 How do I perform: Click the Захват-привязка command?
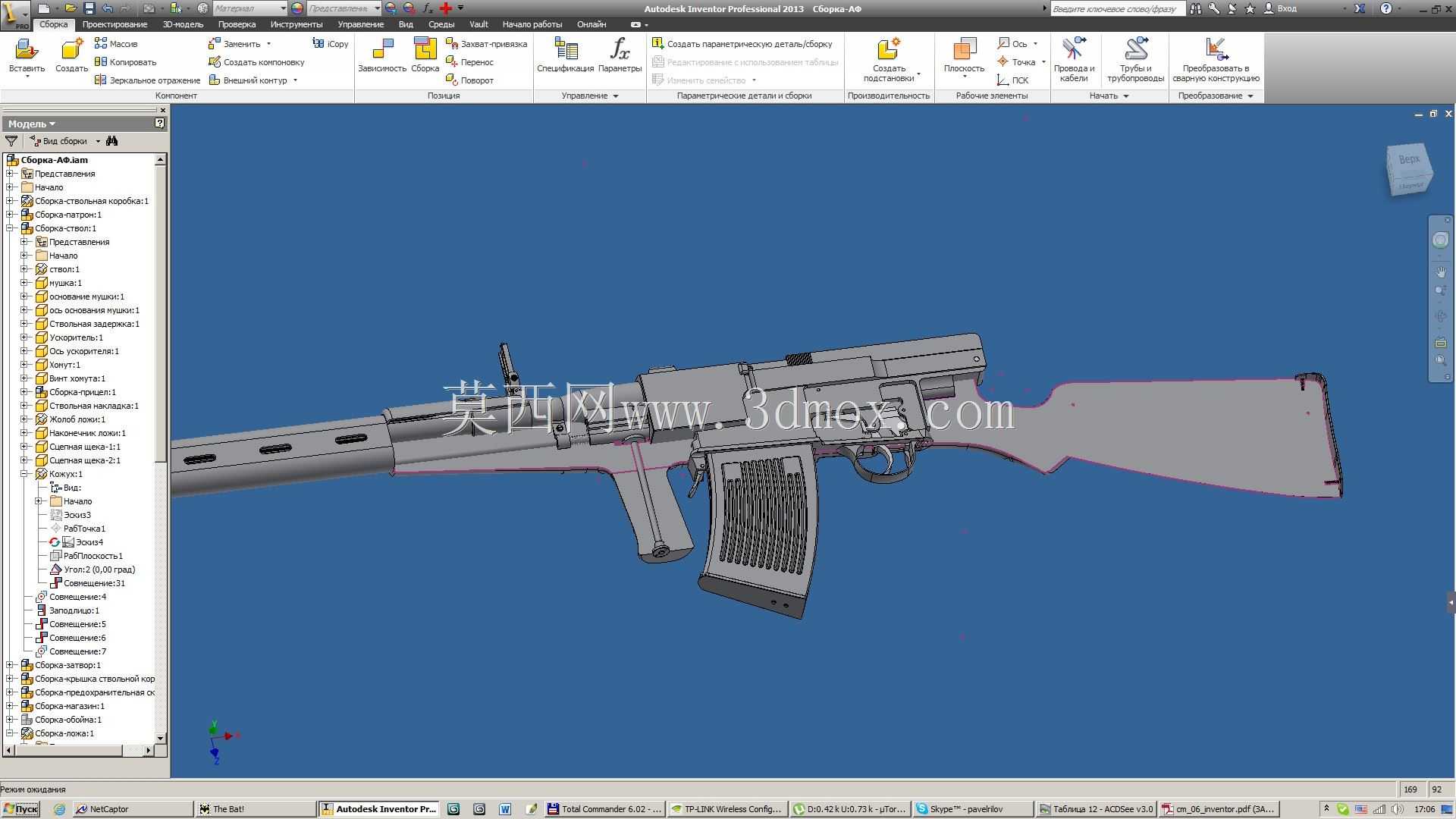point(486,44)
